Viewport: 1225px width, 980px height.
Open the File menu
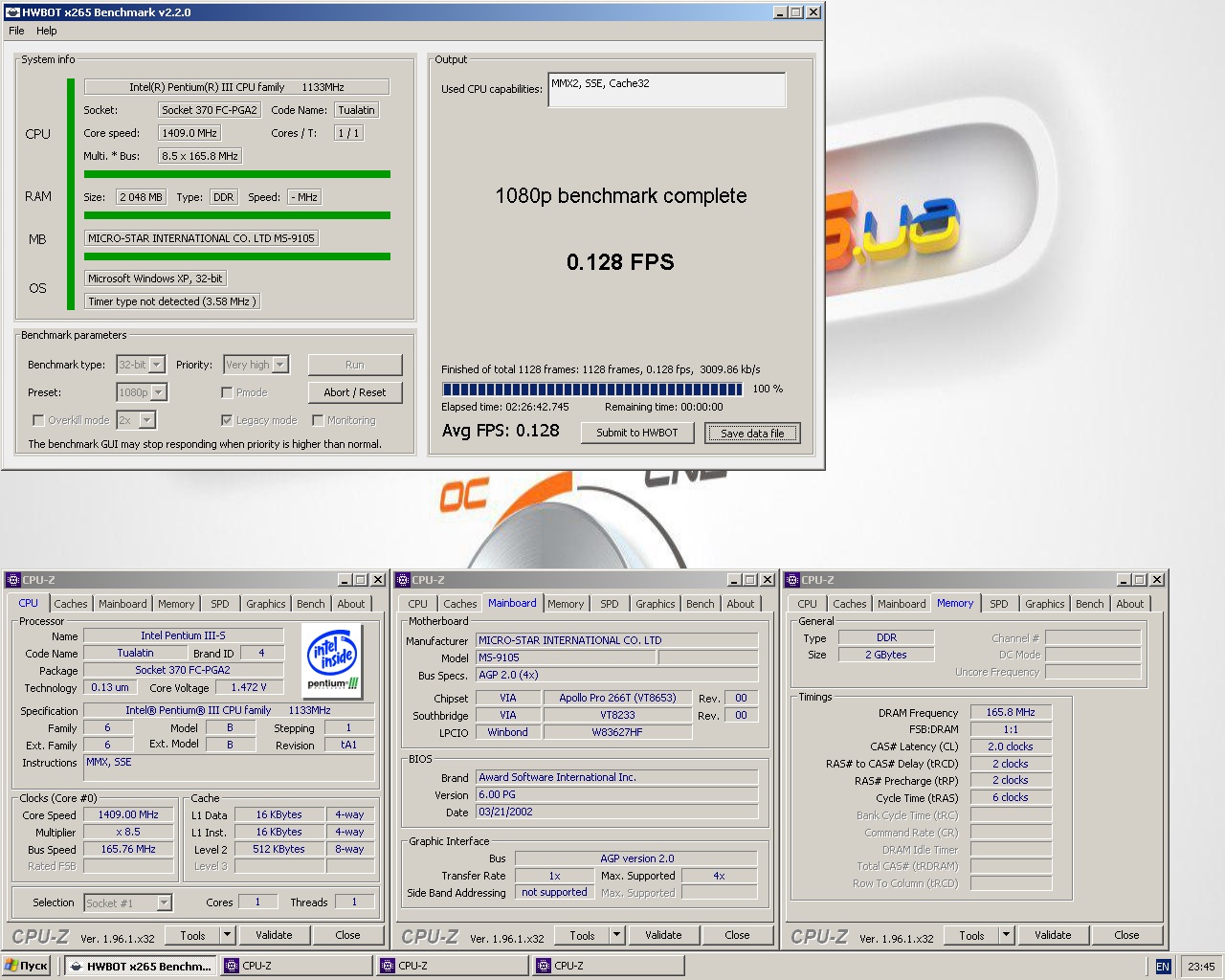click(16, 31)
